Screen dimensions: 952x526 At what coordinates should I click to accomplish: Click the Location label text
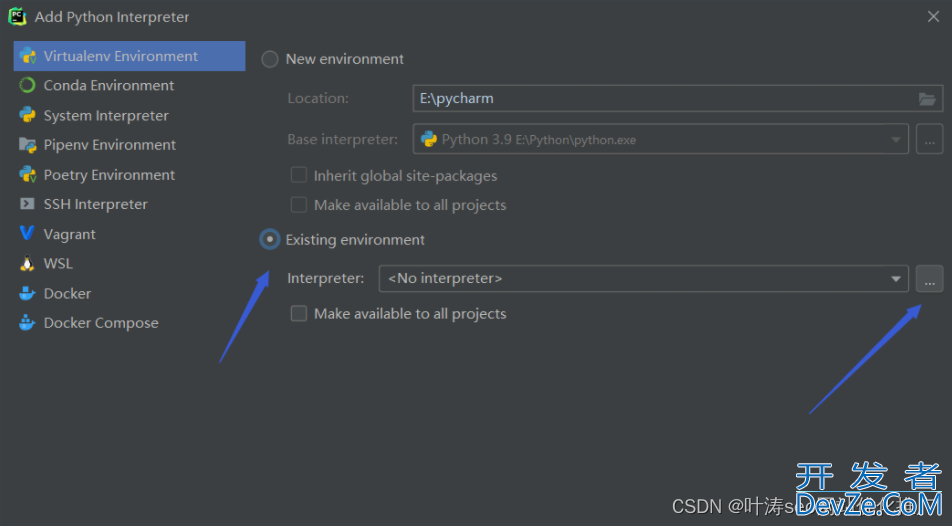pos(318,98)
